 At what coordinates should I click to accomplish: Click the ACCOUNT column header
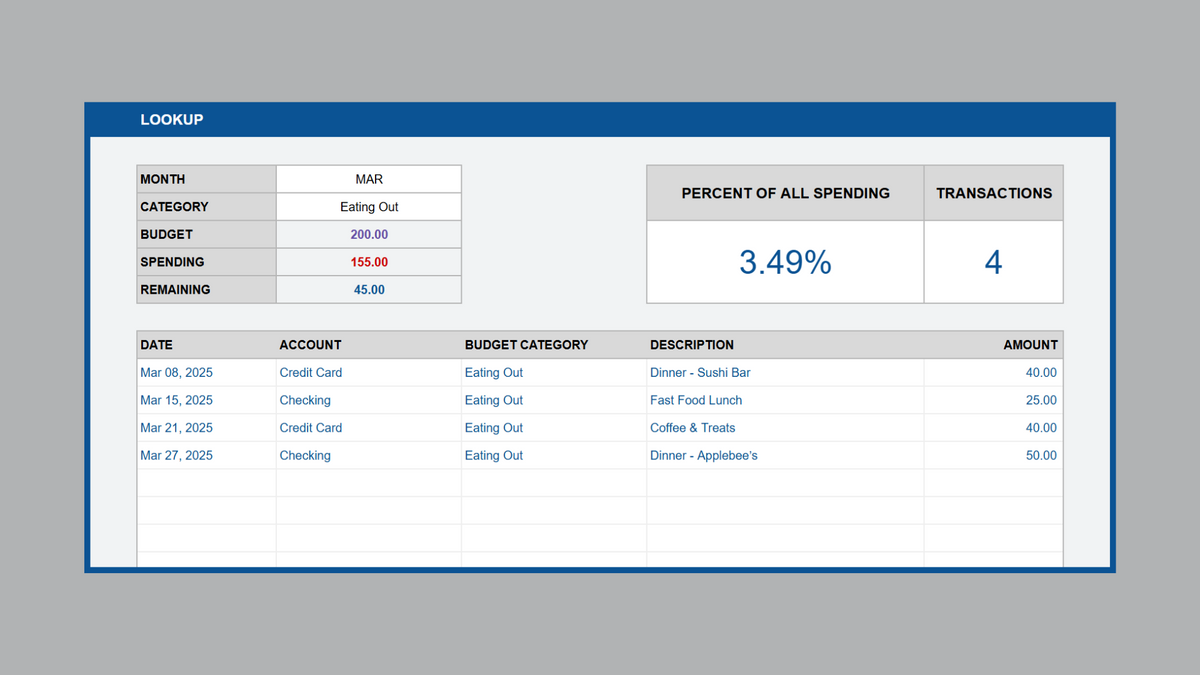click(369, 345)
